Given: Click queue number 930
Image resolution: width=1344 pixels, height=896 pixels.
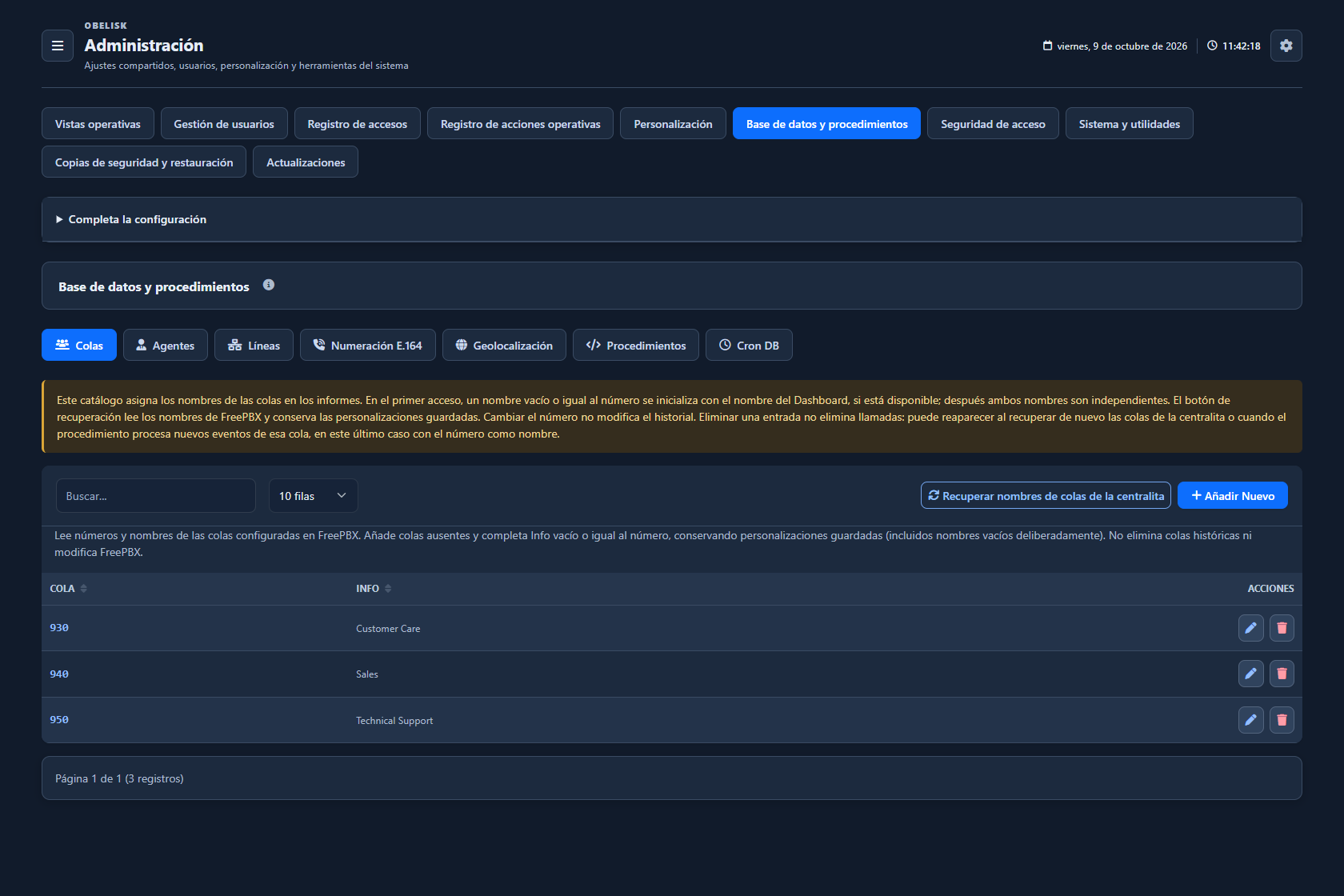Looking at the screenshot, I should pyautogui.click(x=59, y=628).
